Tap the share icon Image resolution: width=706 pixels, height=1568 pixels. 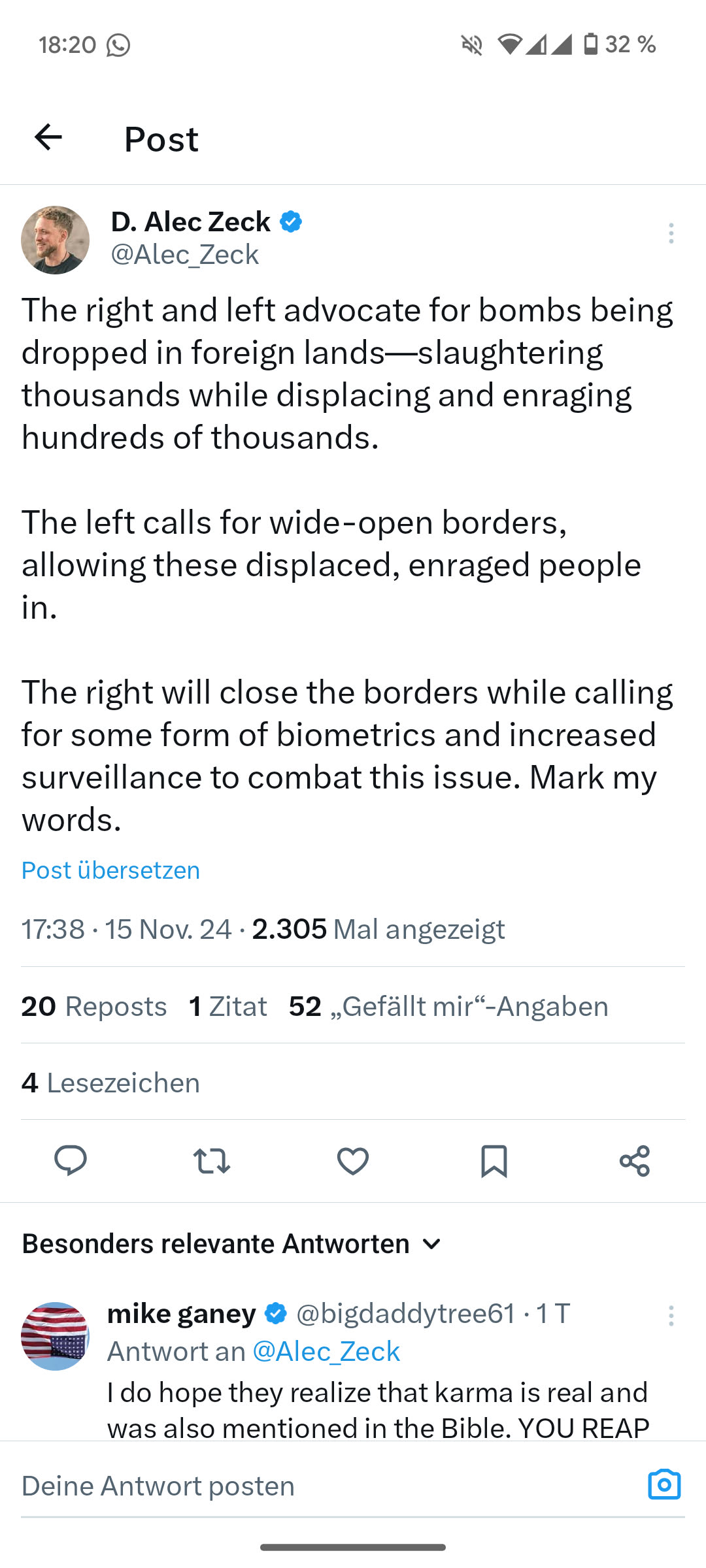[x=635, y=1161]
